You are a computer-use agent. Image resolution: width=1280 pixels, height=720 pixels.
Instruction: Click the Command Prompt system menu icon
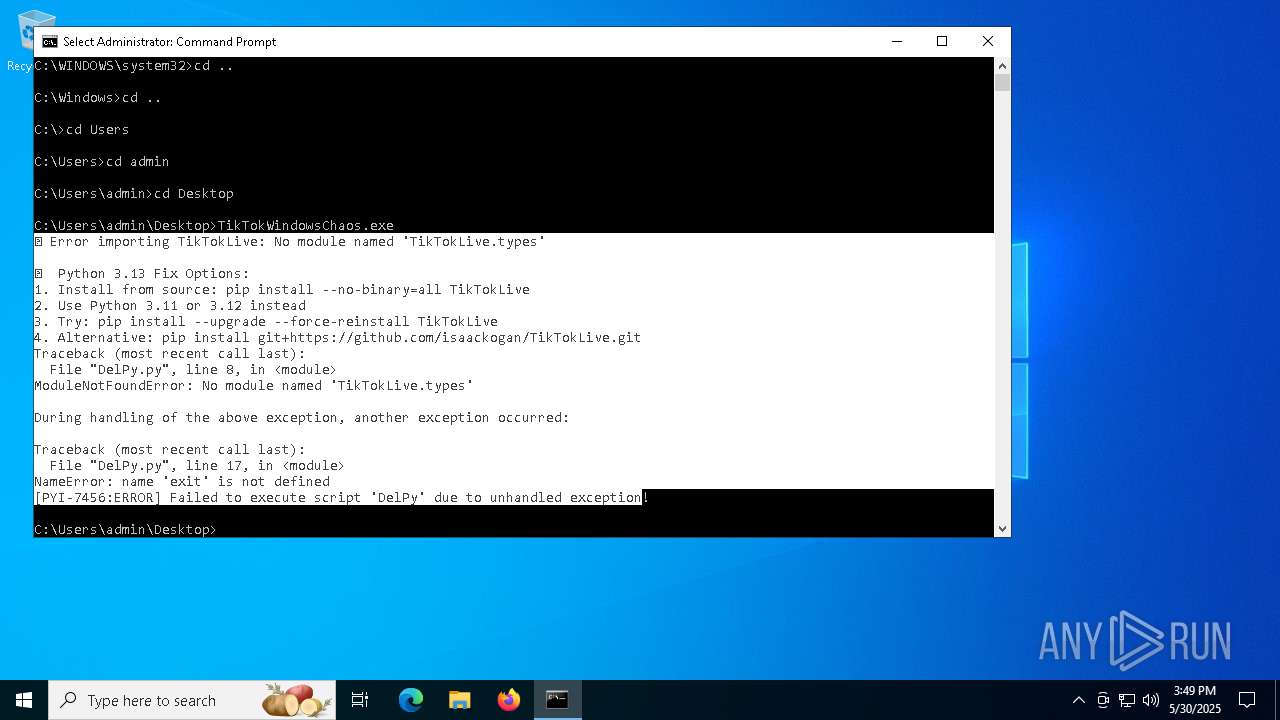click(x=50, y=42)
